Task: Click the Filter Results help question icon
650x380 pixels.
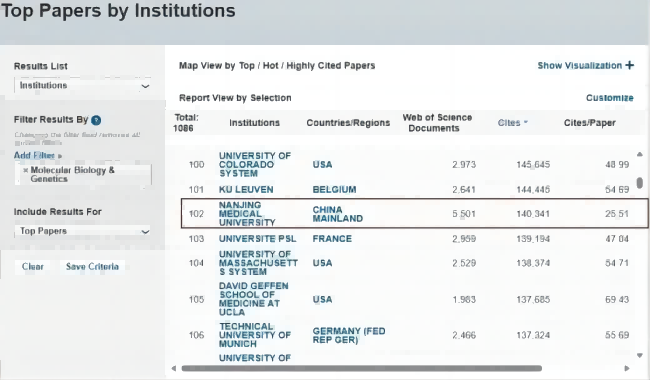Action: tap(96, 120)
